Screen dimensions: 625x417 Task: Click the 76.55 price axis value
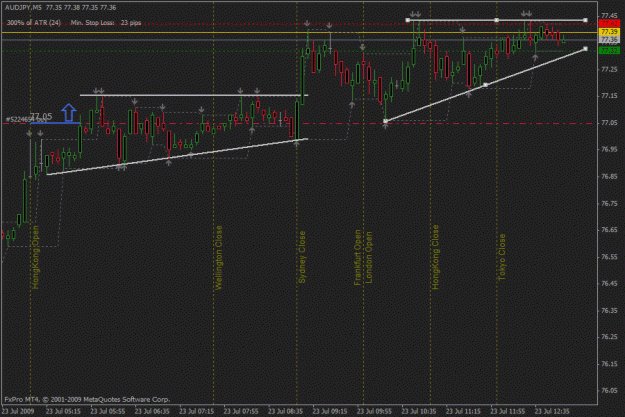point(609,257)
